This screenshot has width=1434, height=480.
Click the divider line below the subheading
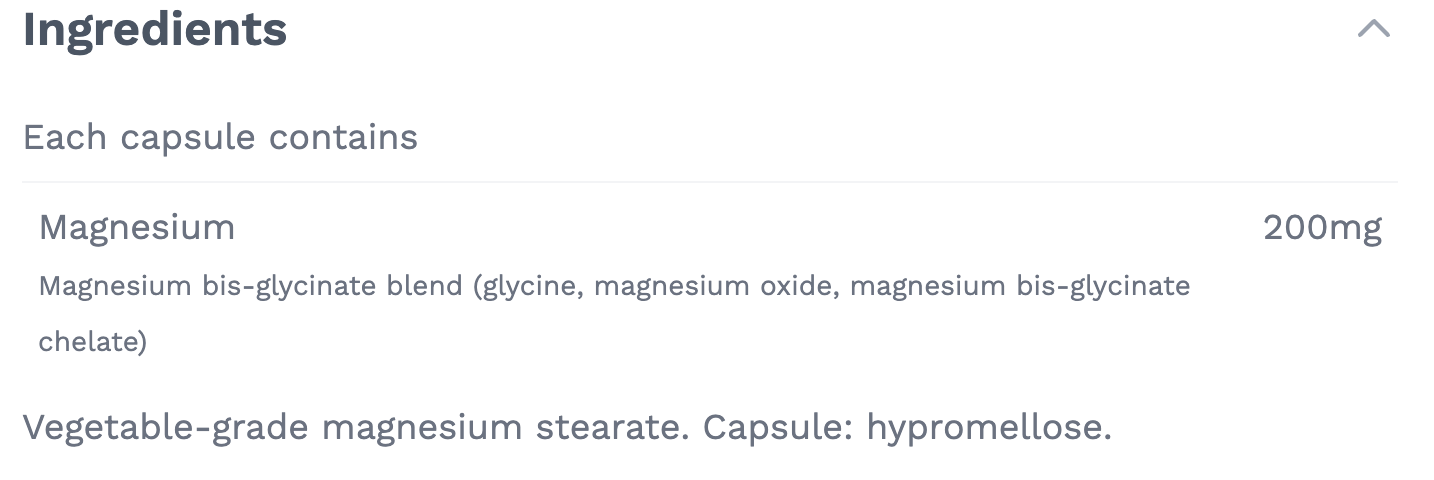(709, 182)
